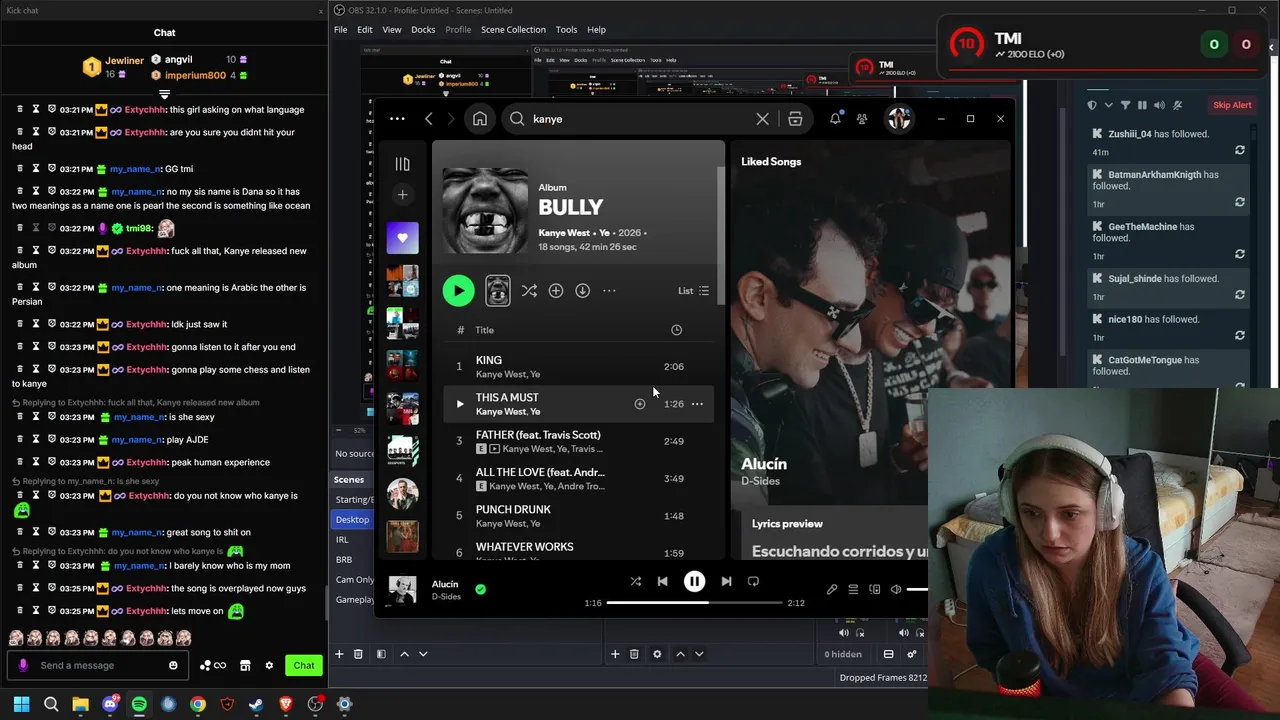Toggle the green saved check for Alucín
The height and width of the screenshot is (720, 1280).
tap(480, 589)
